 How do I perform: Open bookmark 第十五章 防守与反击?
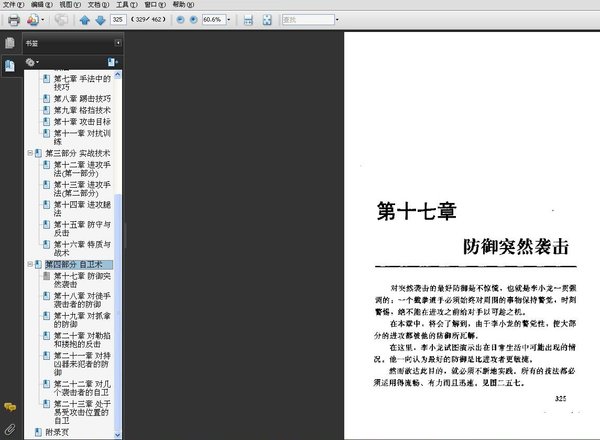point(82,228)
